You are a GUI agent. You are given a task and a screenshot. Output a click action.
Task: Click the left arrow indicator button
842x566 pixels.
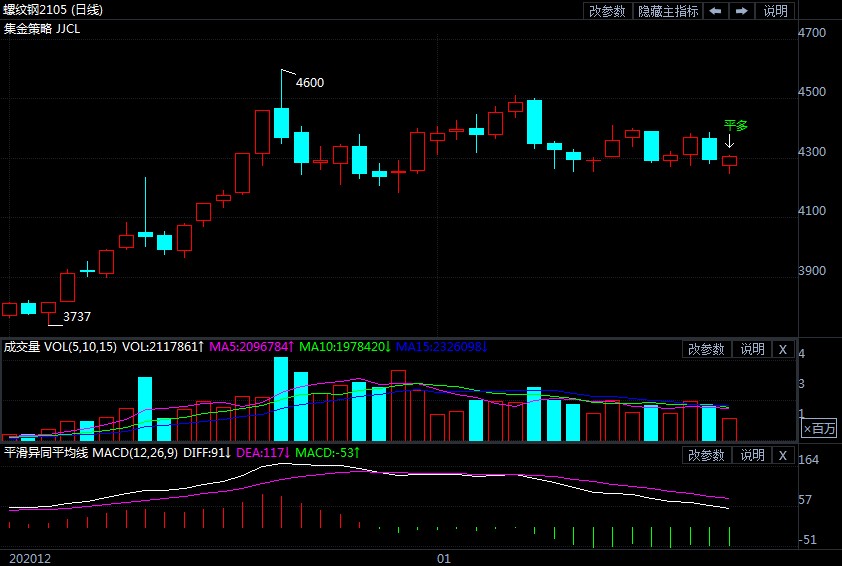click(715, 11)
